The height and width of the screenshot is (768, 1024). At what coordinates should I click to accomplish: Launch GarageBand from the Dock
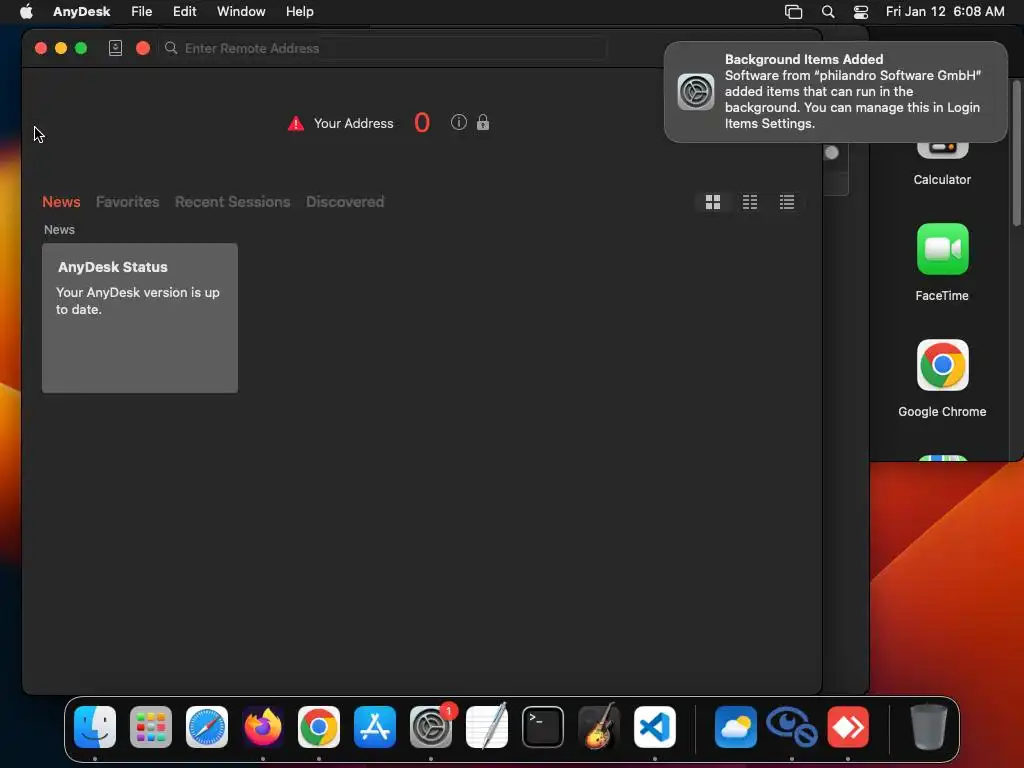599,727
